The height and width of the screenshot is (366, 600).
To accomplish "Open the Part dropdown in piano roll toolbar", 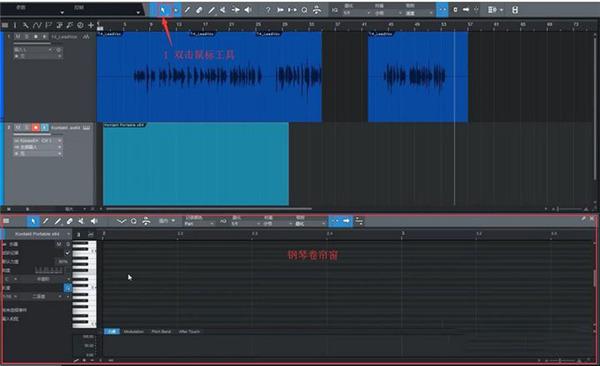I will (x=199, y=224).
